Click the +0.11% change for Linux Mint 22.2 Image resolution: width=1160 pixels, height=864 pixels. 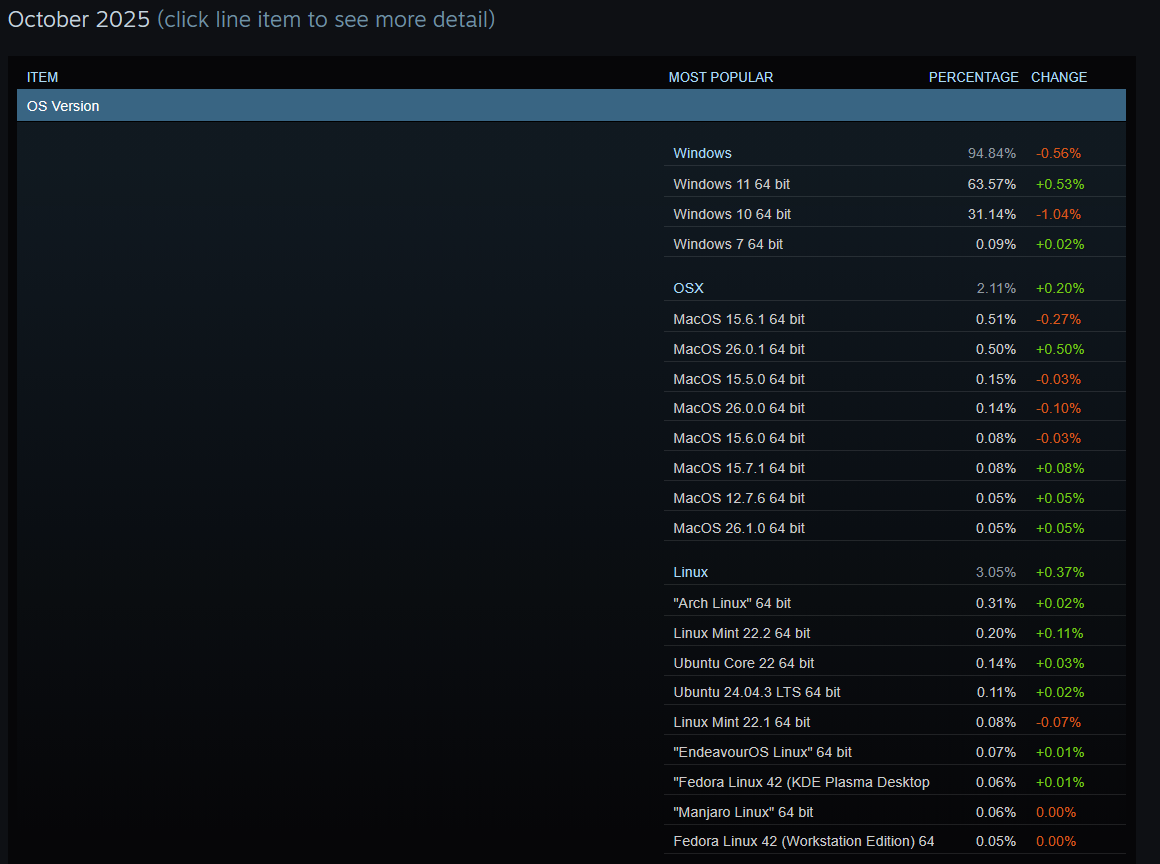point(1059,633)
